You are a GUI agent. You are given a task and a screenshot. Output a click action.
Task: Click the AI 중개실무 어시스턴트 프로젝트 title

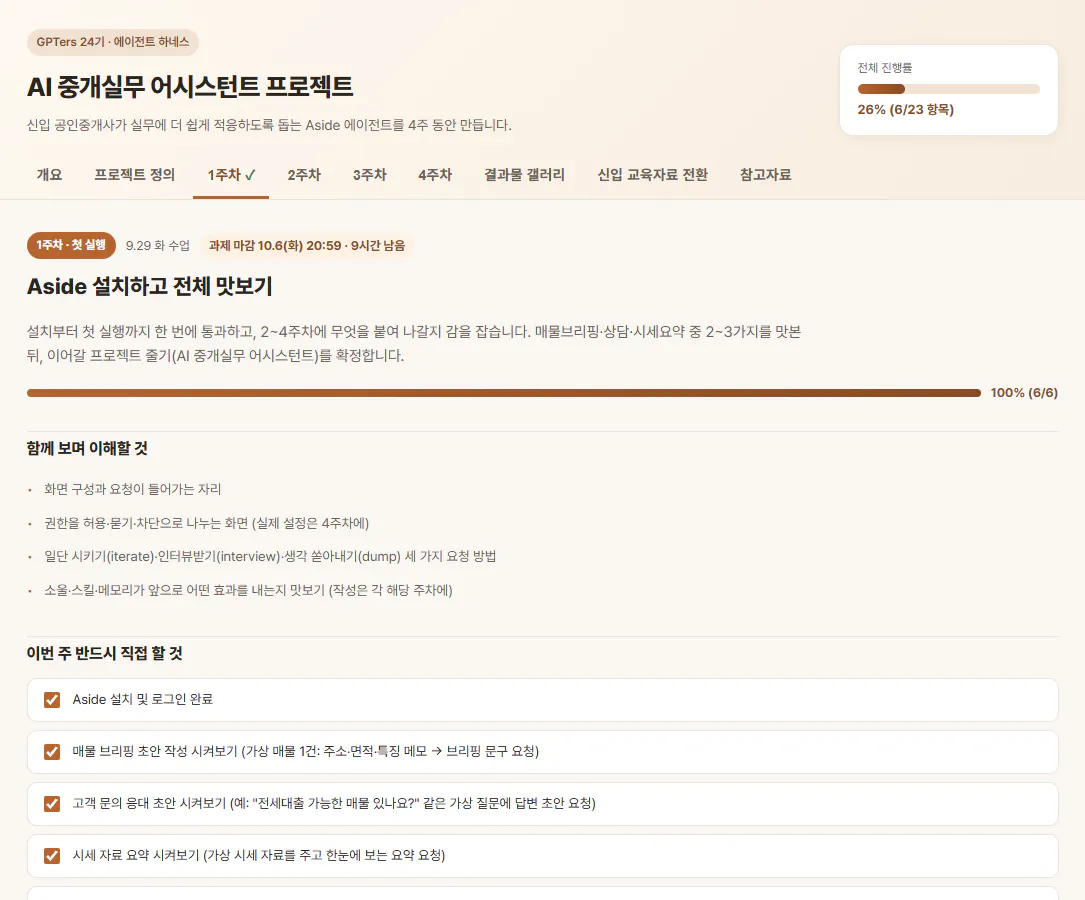pyautogui.click(x=190, y=86)
